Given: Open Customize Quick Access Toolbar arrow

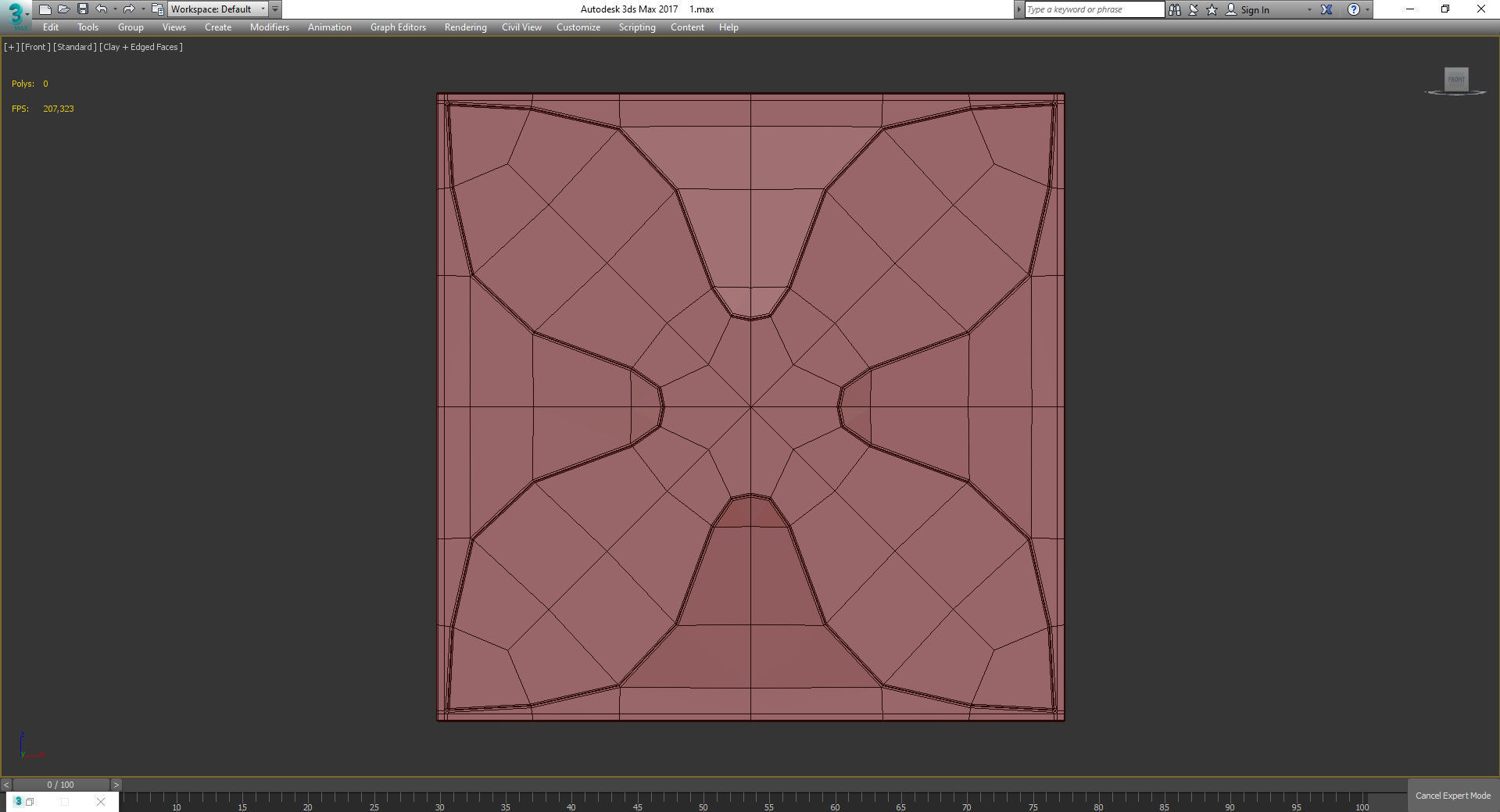Looking at the screenshot, I should (x=275, y=9).
